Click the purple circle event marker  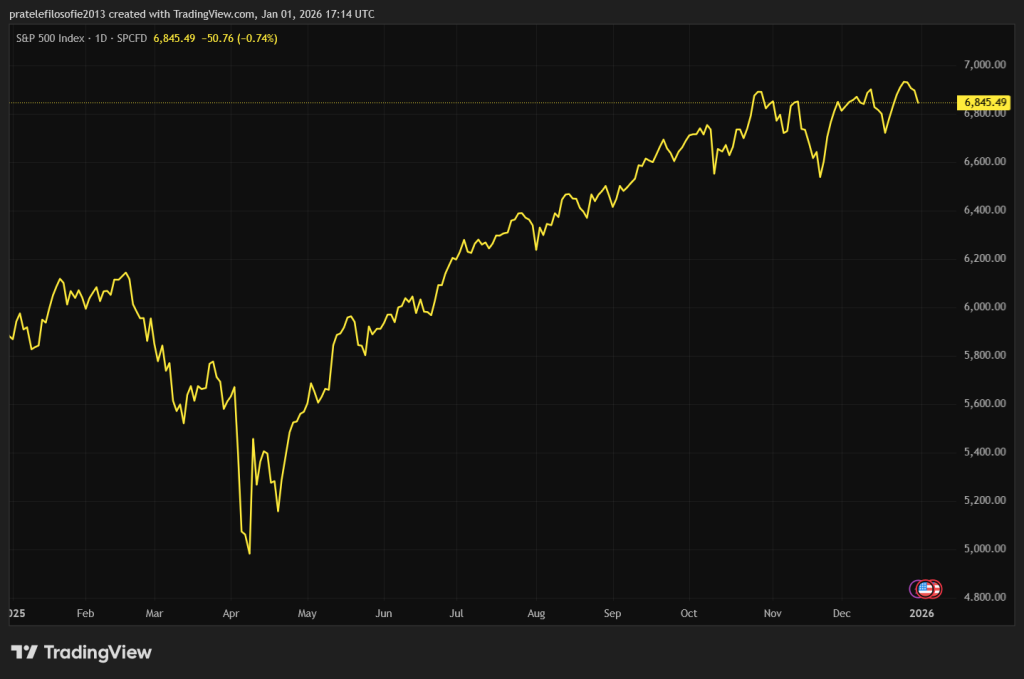click(x=915, y=589)
